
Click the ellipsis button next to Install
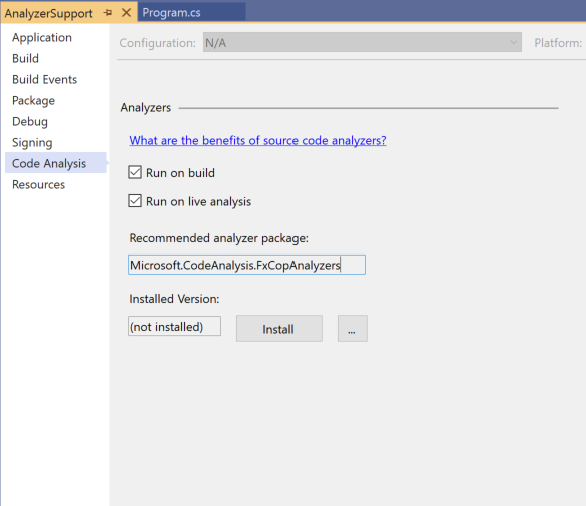(353, 328)
